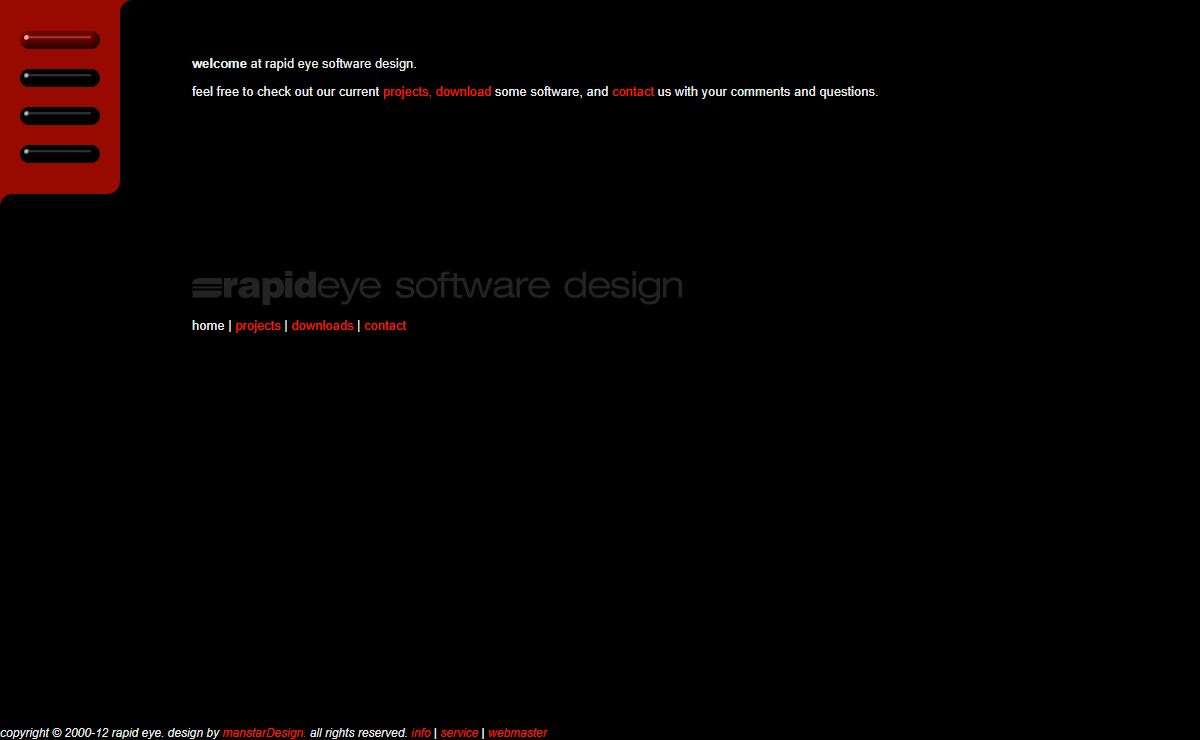This screenshot has width=1200, height=740.
Task: Visit the manstarDesign footer link
Action: click(264, 733)
